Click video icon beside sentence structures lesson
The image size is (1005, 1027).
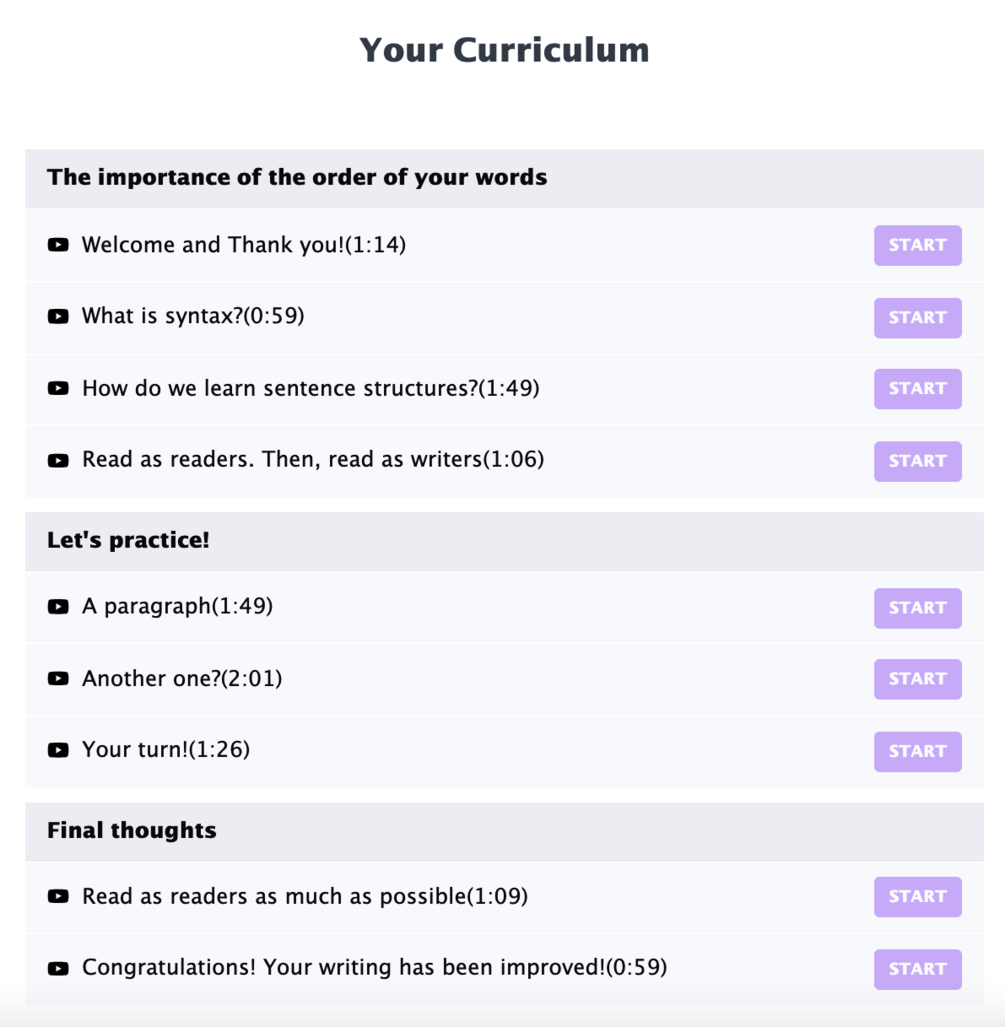(58, 389)
